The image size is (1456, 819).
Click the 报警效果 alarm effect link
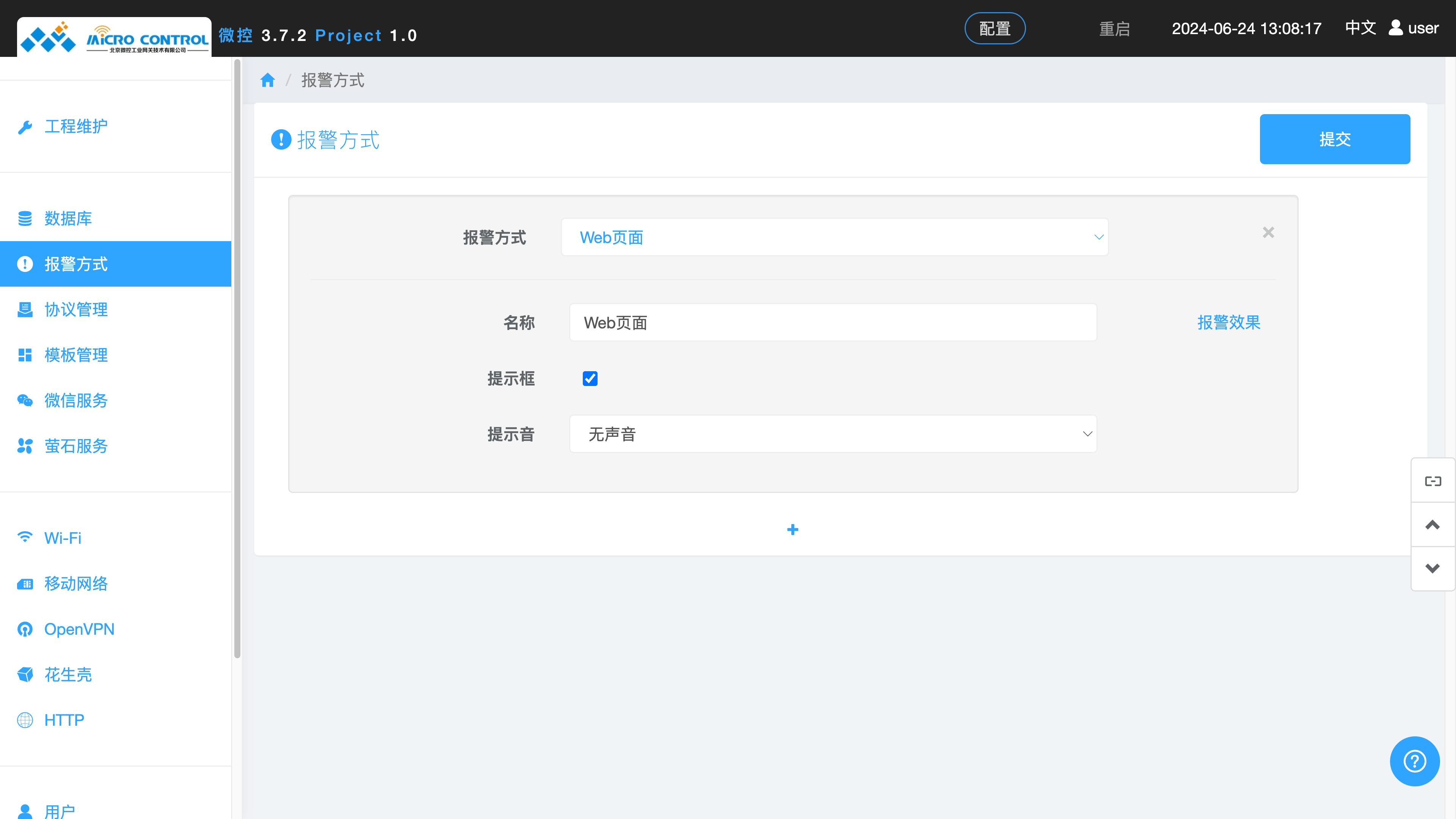click(x=1228, y=322)
